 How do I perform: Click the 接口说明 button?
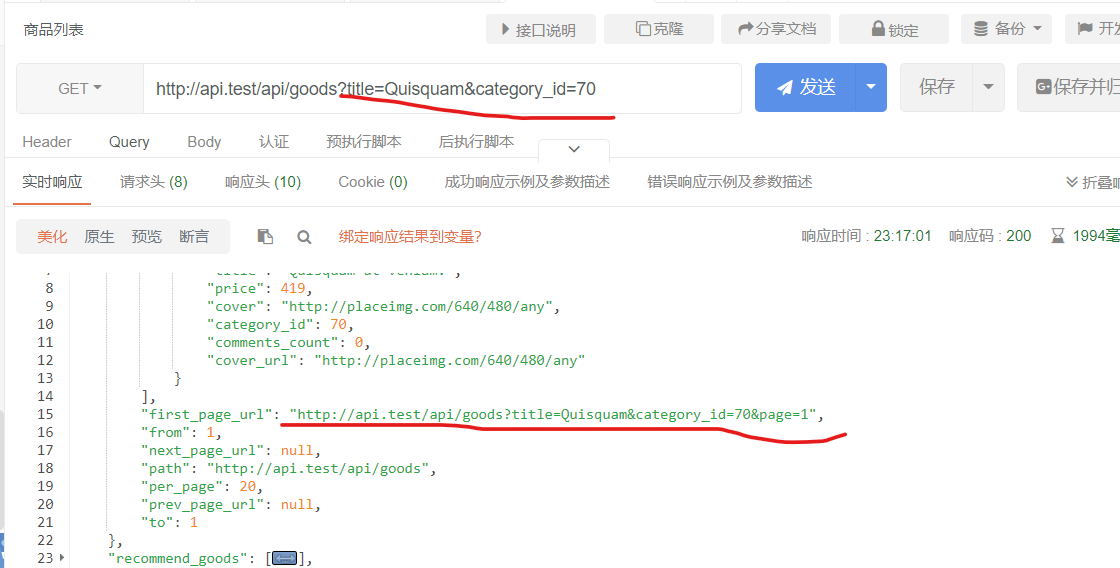click(541, 29)
